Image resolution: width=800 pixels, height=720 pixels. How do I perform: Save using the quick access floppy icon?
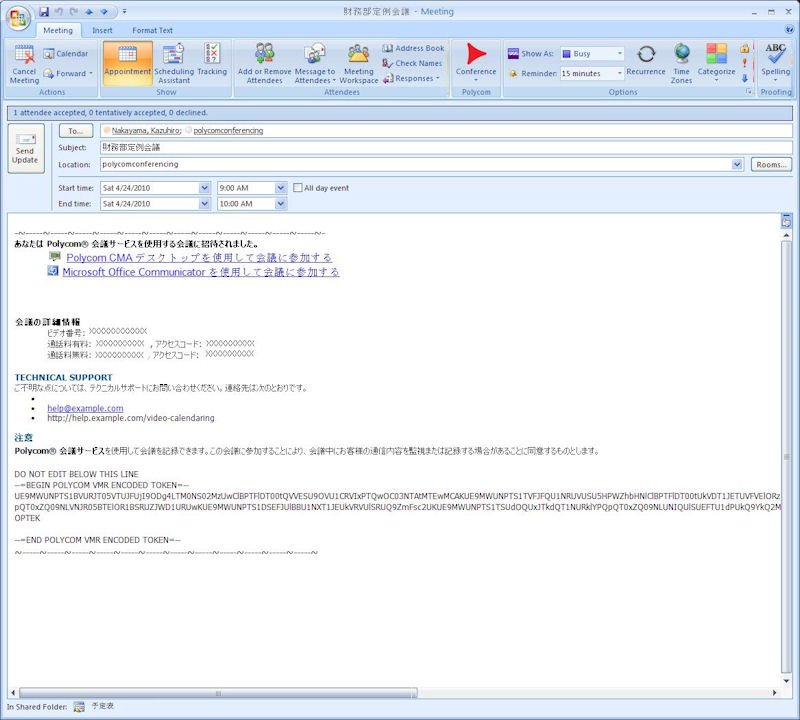click(x=44, y=11)
